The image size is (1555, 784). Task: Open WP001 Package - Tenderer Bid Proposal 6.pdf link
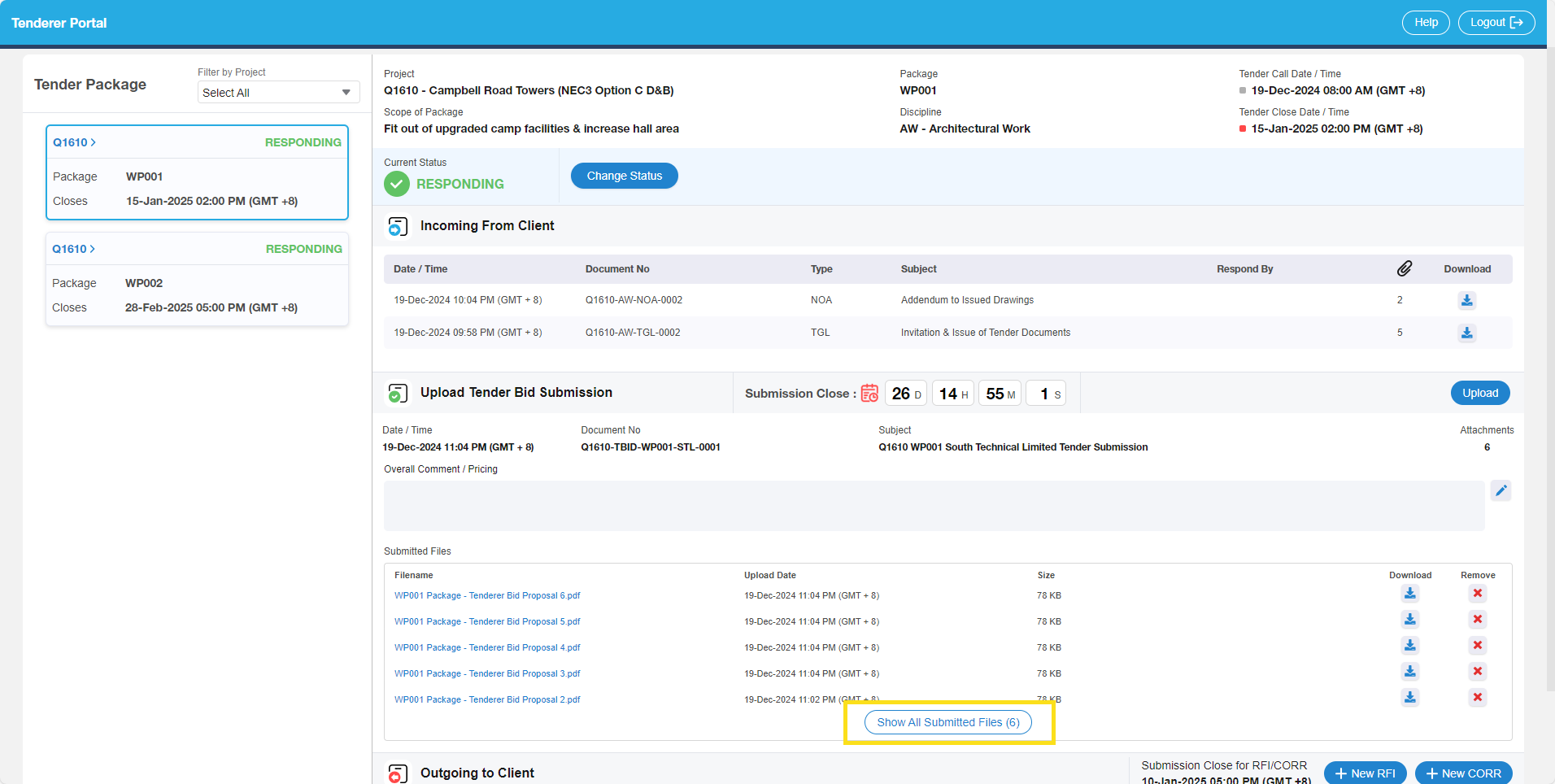(487, 595)
